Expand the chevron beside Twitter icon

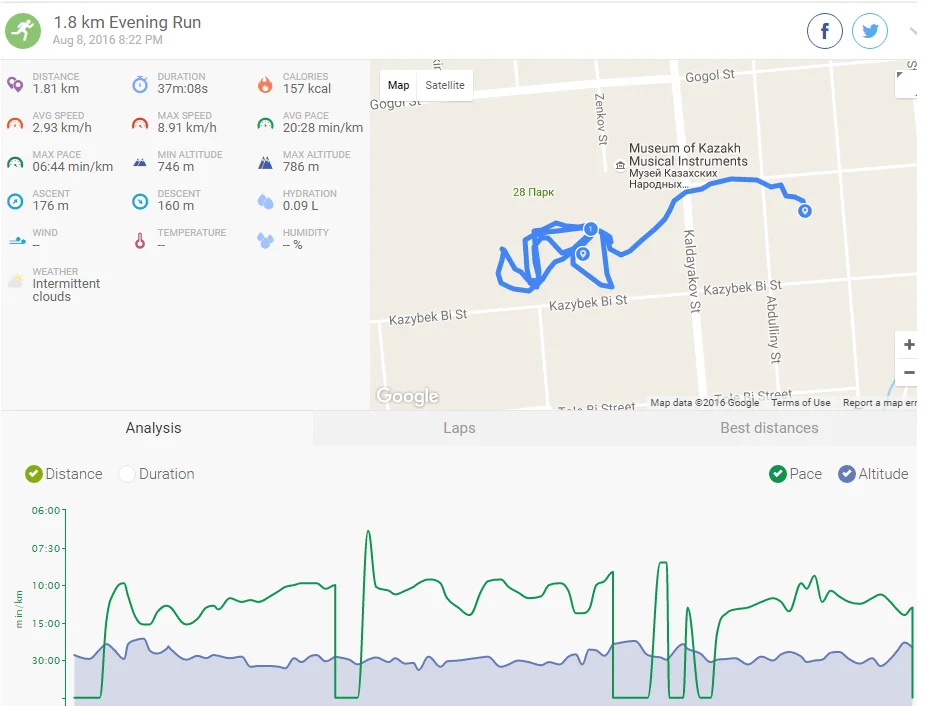[x=912, y=32]
